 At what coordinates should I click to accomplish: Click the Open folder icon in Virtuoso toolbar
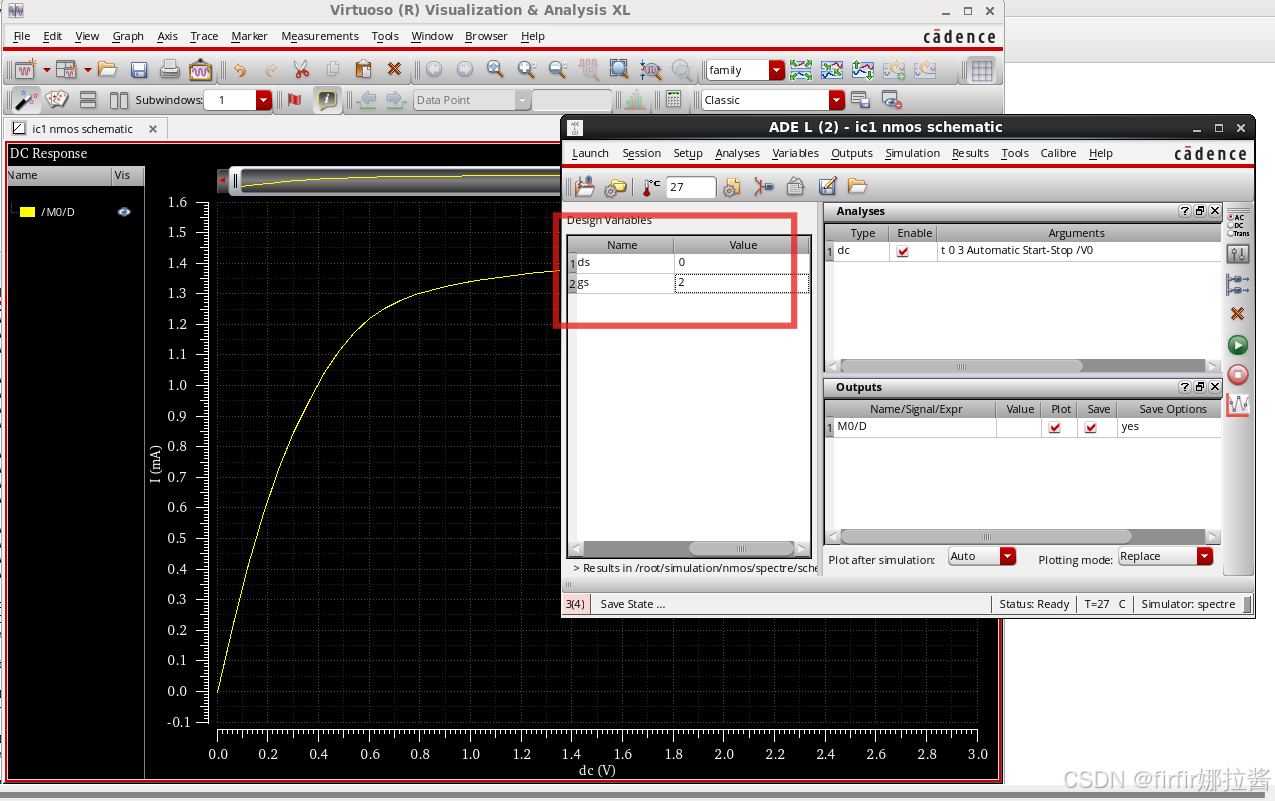[107, 70]
